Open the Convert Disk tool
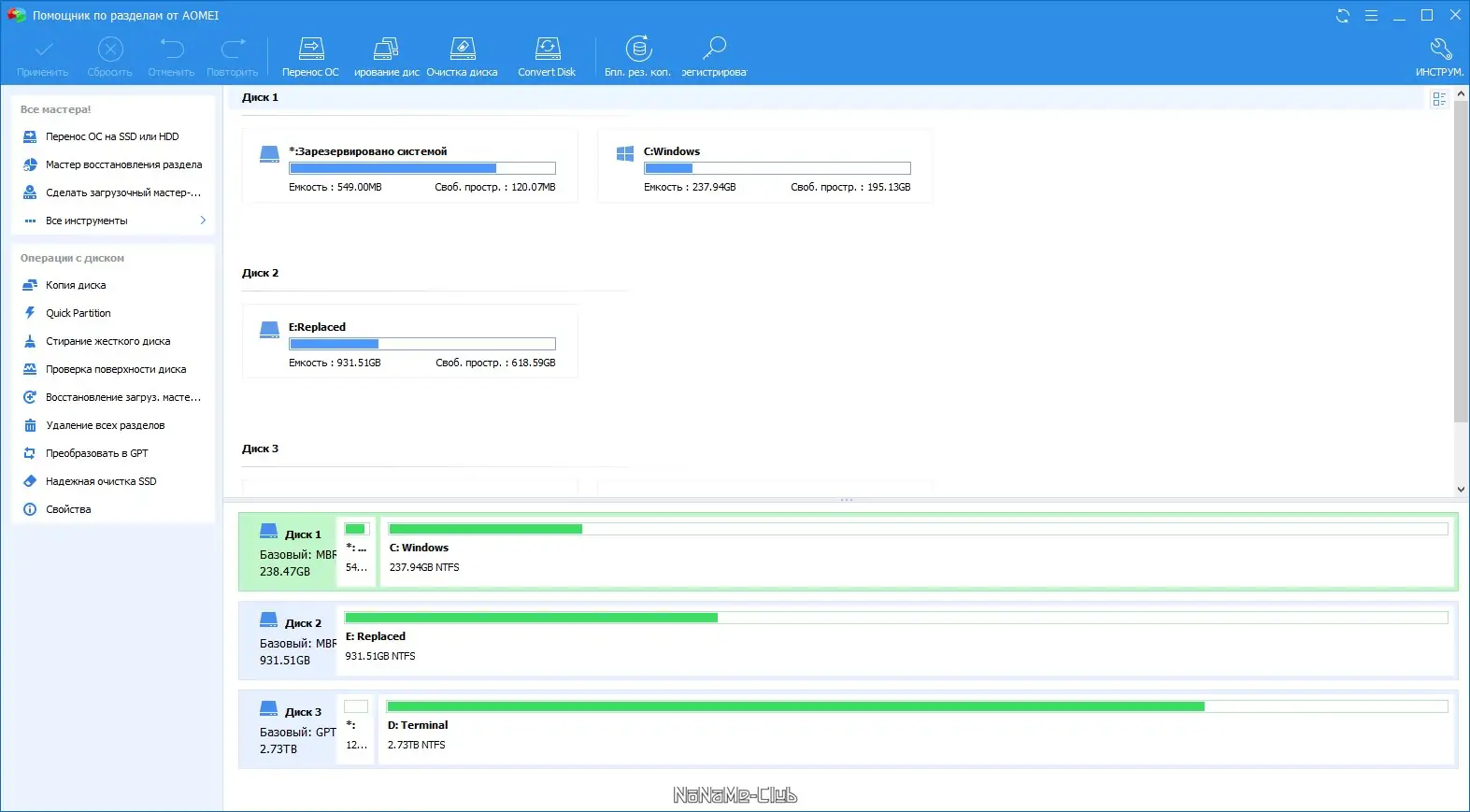Viewport: 1470px width, 812px height. pos(548,57)
